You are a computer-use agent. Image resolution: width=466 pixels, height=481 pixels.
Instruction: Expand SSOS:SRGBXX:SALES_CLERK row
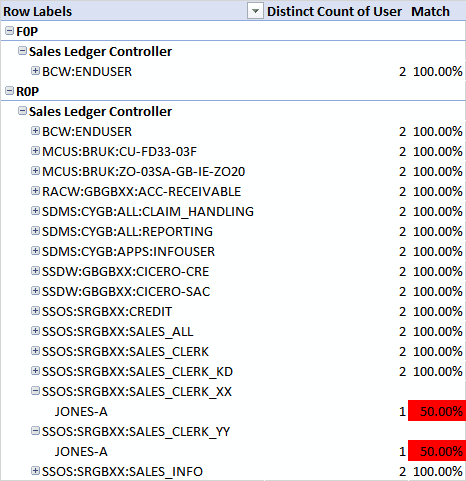pyautogui.click(x=35, y=351)
